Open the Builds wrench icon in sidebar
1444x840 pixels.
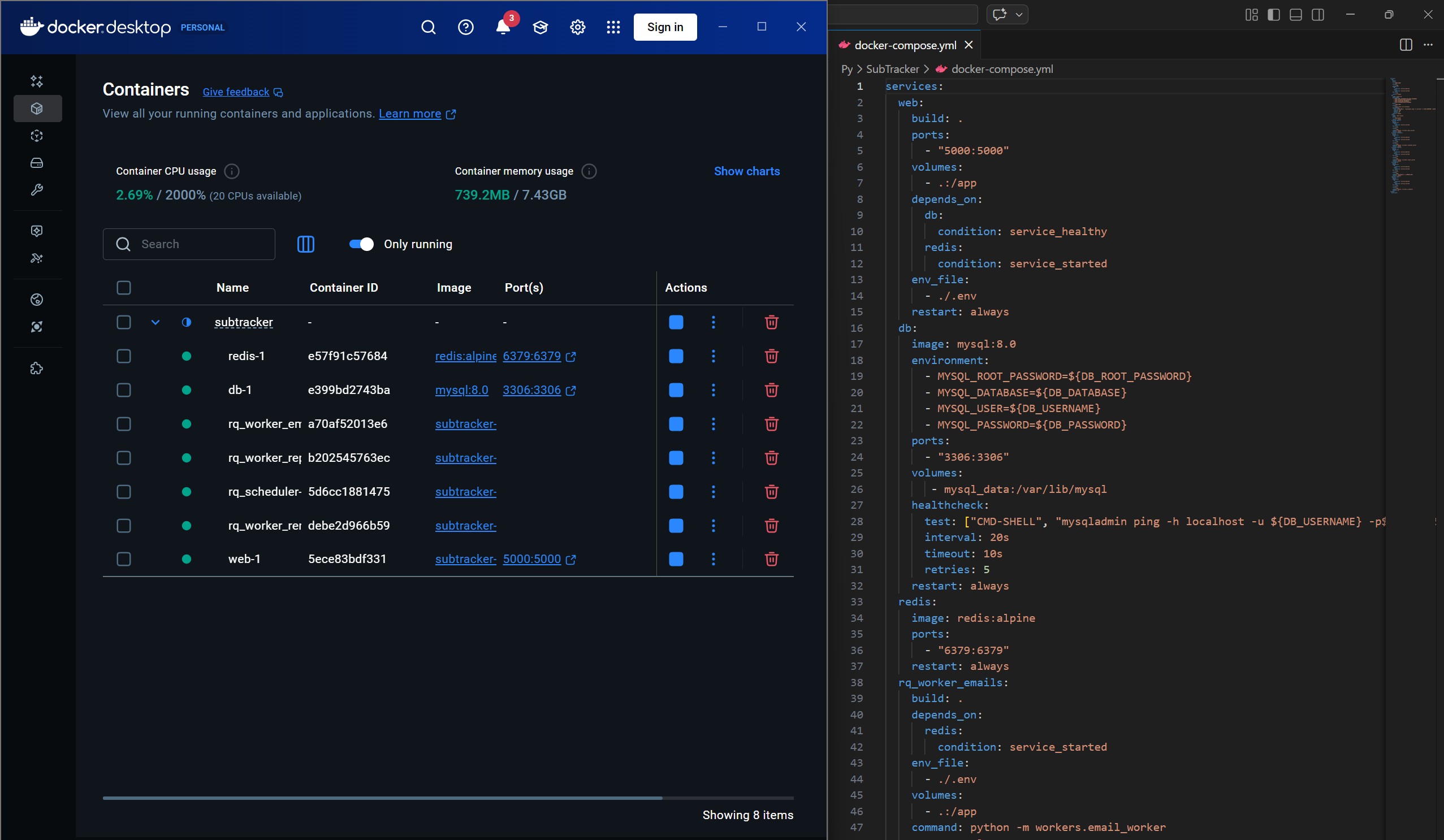[x=37, y=190]
